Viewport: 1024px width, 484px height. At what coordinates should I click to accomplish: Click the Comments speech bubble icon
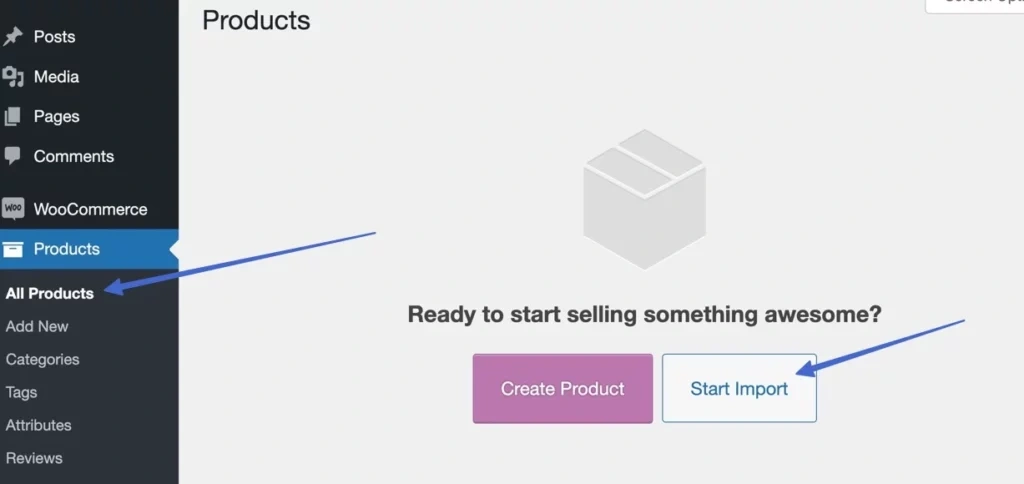[12, 156]
